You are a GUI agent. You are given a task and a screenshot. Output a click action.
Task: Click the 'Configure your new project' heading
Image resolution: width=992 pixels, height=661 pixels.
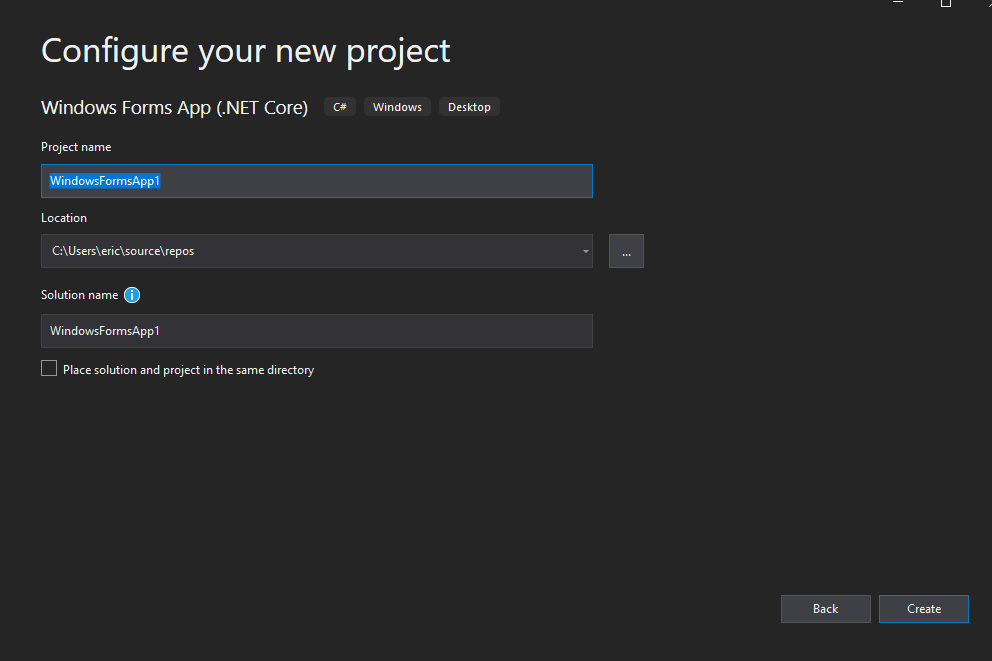245,51
